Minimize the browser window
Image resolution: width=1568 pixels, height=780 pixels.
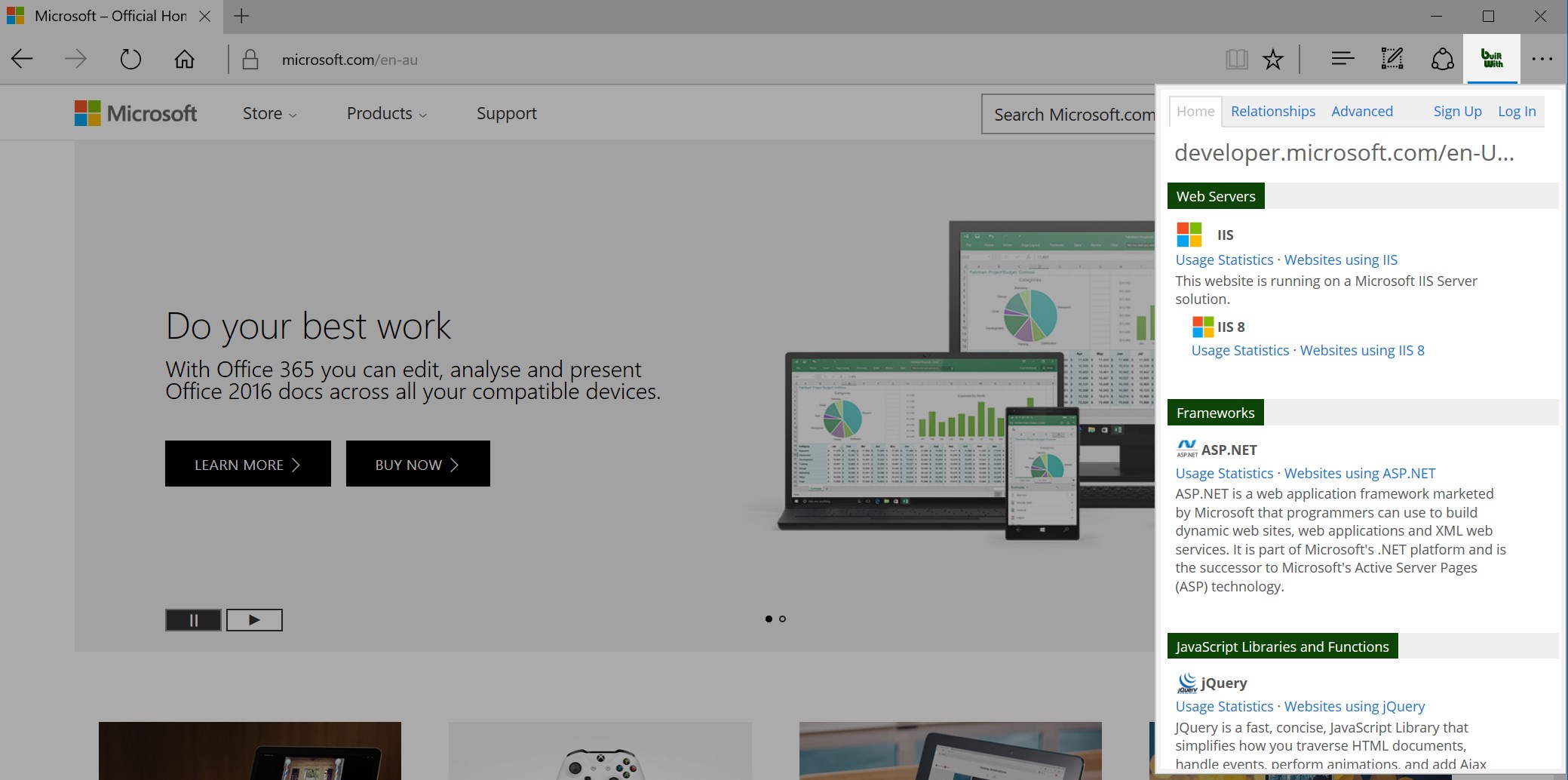1436,16
